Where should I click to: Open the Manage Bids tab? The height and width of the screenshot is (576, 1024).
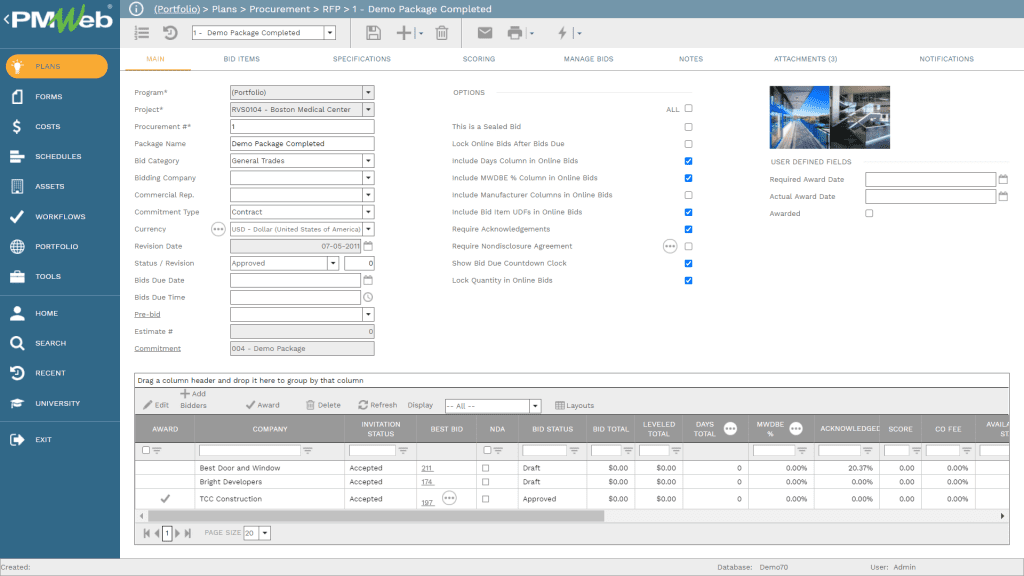(x=588, y=59)
